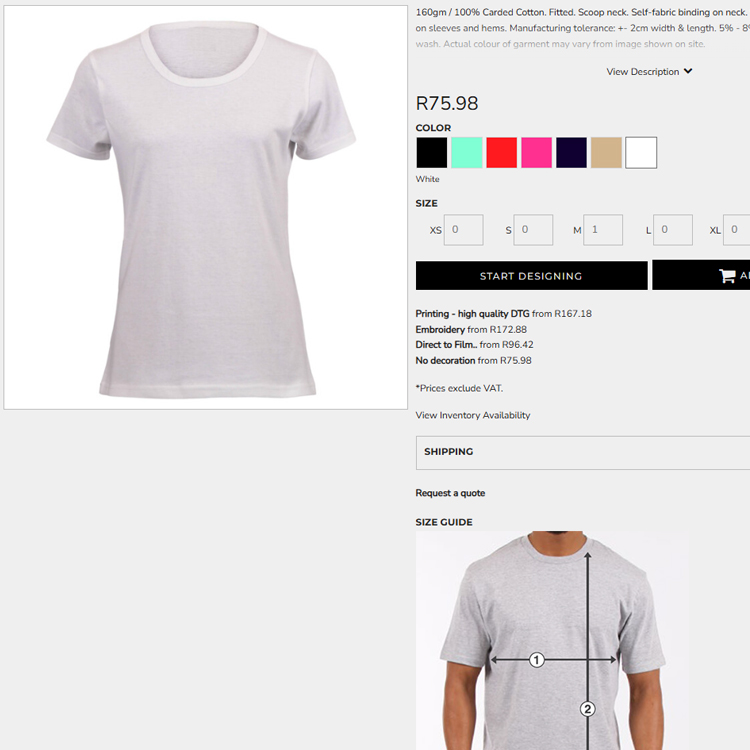
Task: Choose the navy color swatch
Action: [571, 153]
